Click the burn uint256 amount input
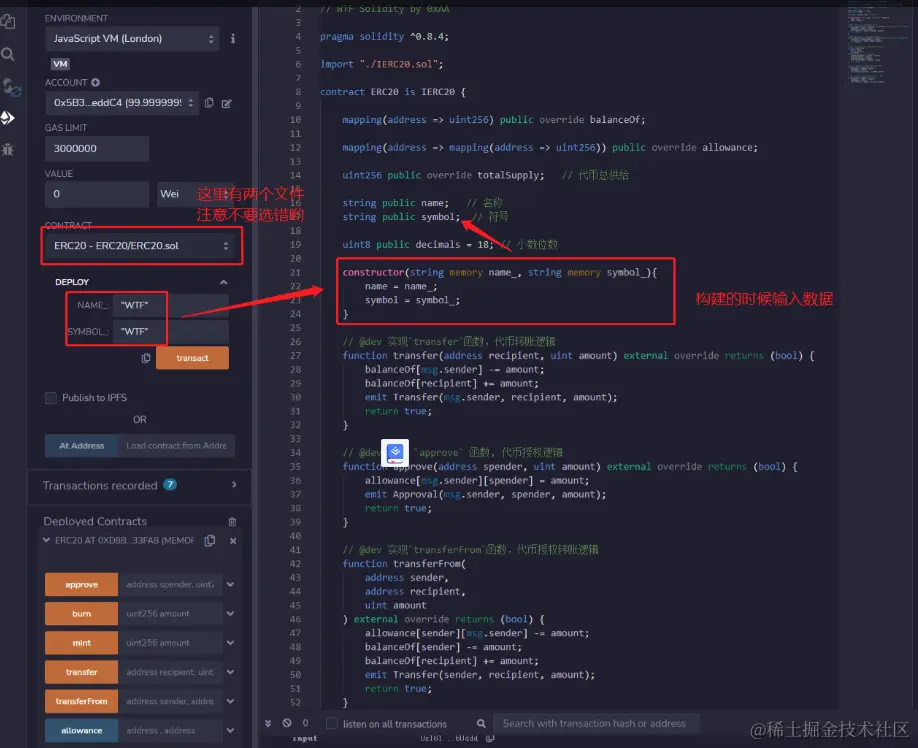Viewport: 918px width, 748px height. pos(170,614)
